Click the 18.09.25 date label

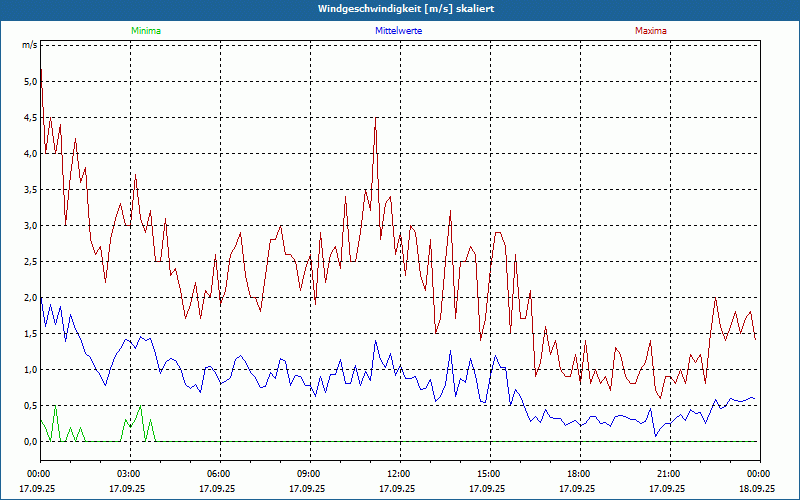point(758,489)
